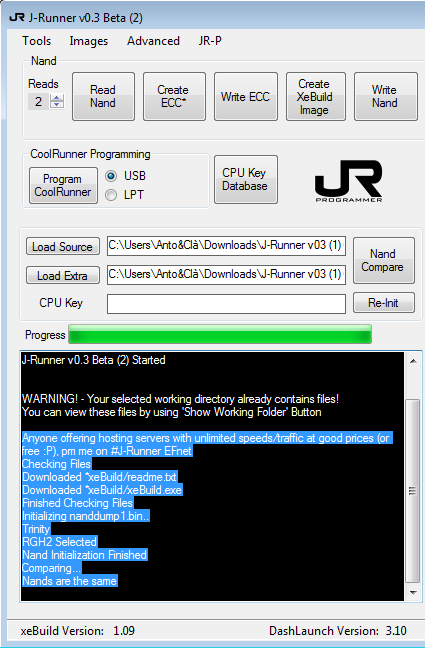Click the Write ECC button
The width and height of the screenshot is (425, 648).
(x=246, y=96)
